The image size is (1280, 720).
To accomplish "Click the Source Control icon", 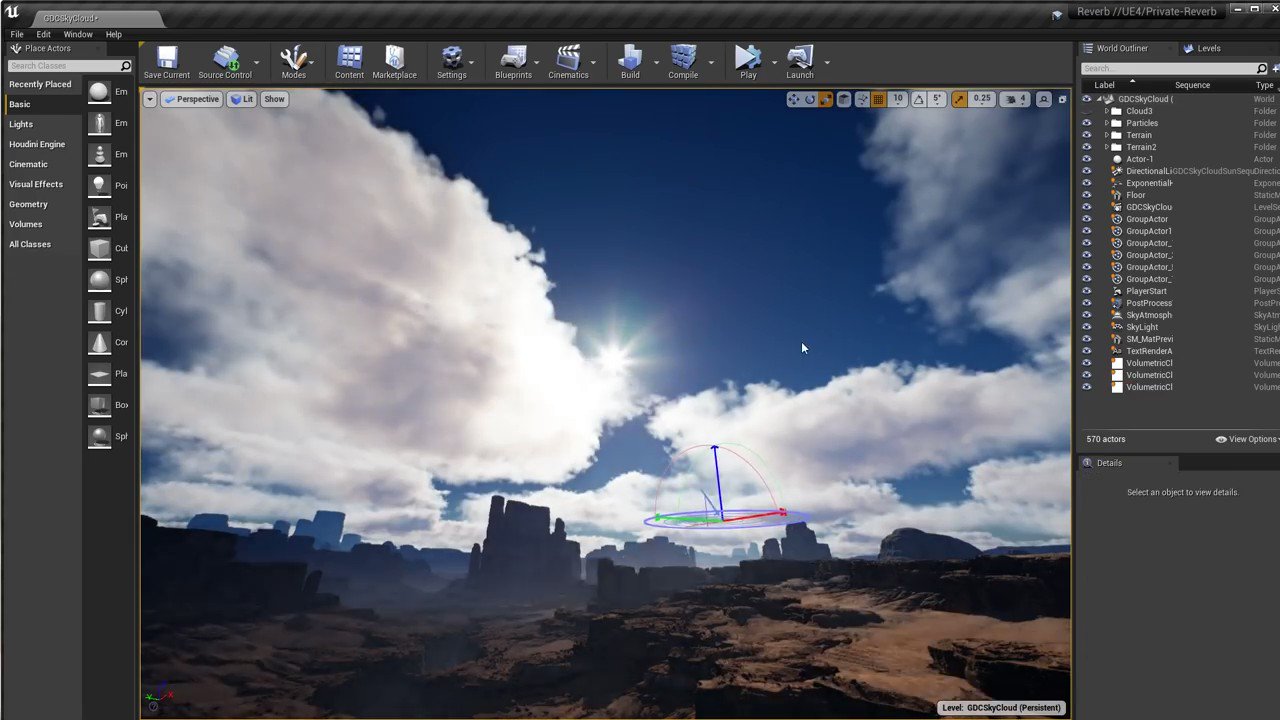I will coord(224,57).
